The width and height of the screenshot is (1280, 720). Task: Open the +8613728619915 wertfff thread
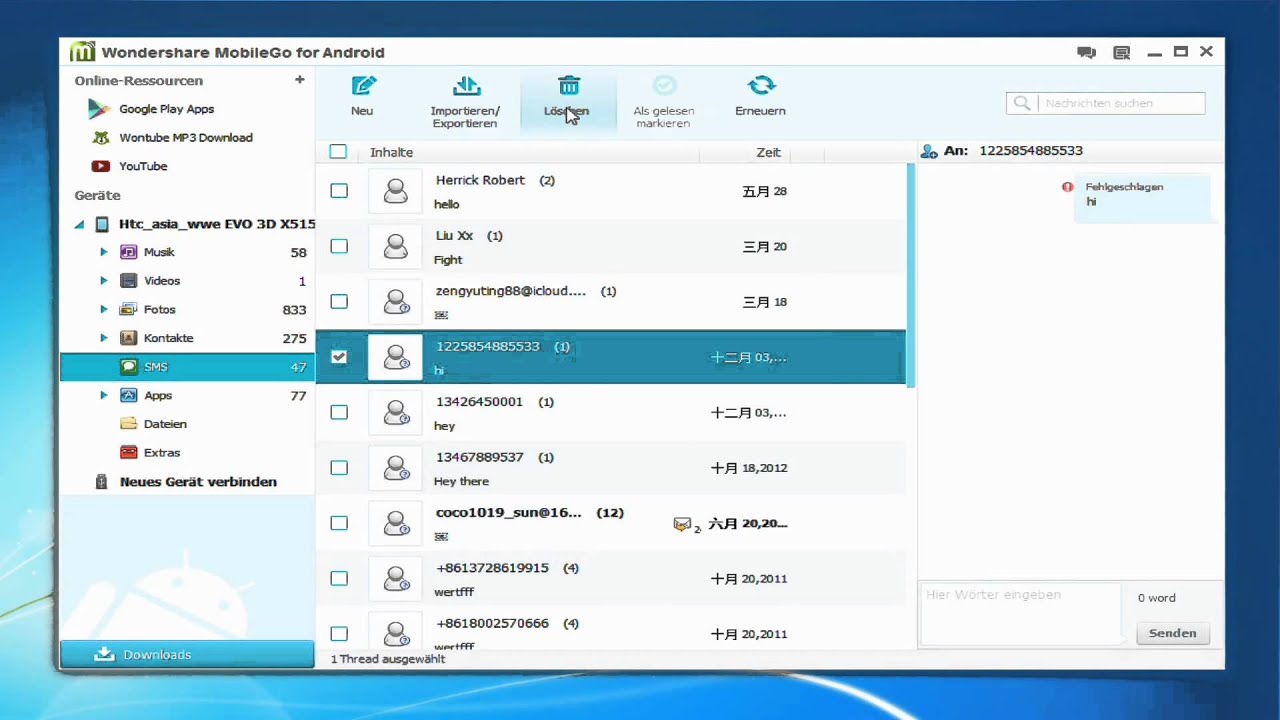611,578
